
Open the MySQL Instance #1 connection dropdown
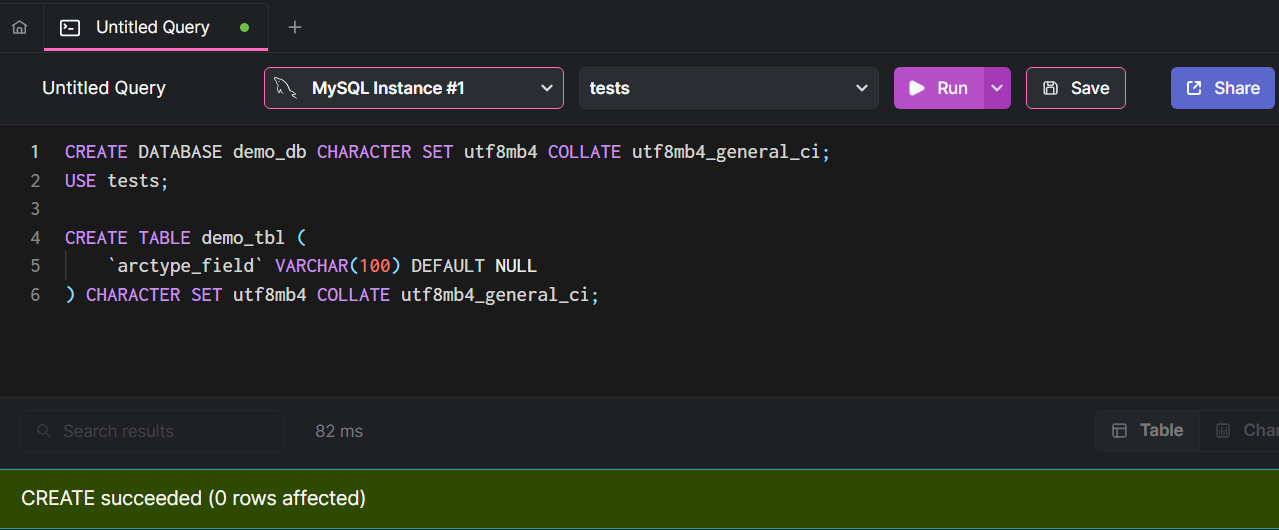pyautogui.click(x=414, y=88)
